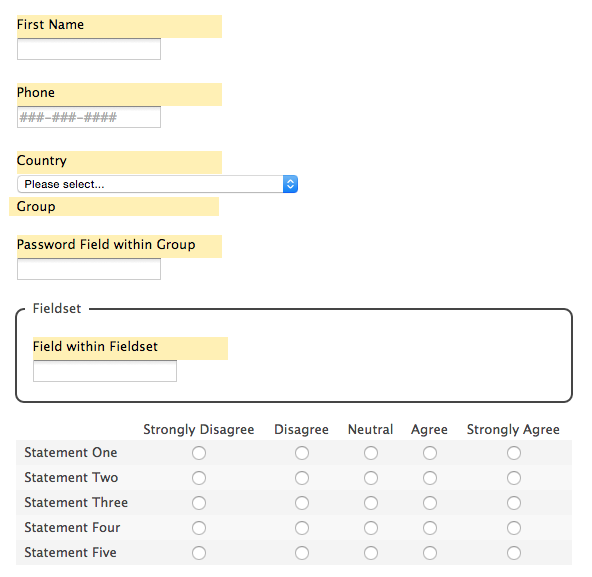Click the blue arrow stepper on Country dropdown

290,184
